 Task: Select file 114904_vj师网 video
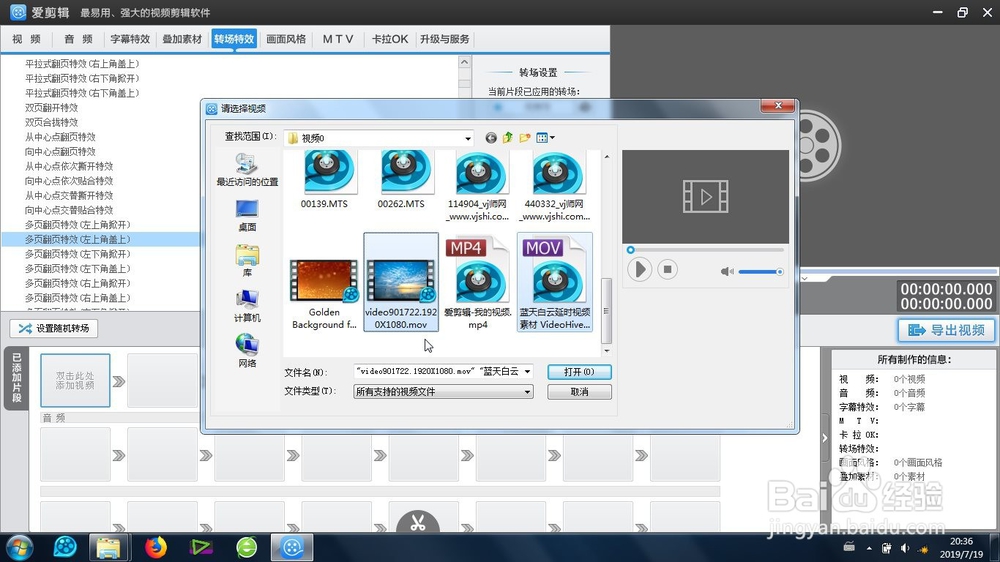pyautogui.click(x=478, y=186)
